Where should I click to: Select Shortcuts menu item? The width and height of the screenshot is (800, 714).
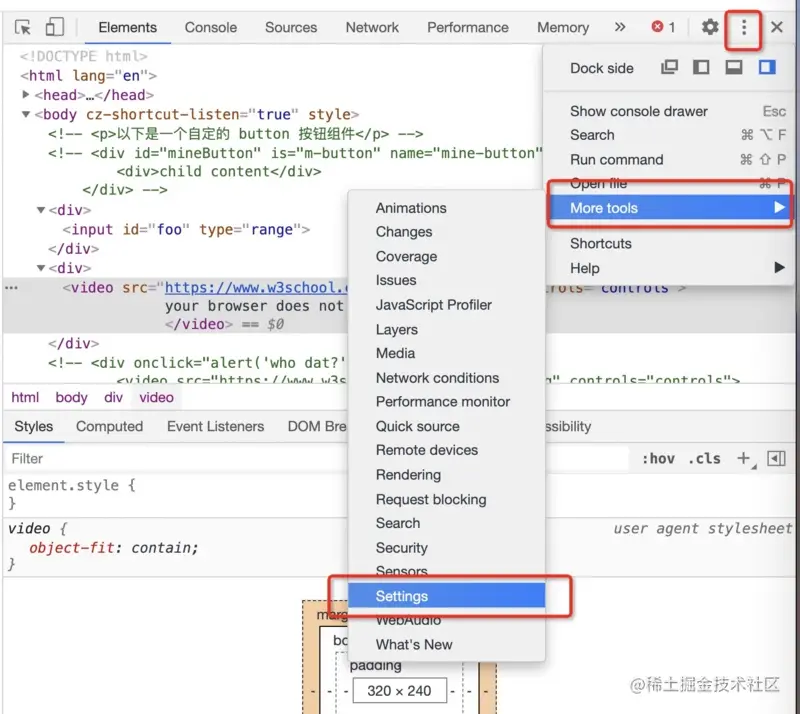(668, 243)
